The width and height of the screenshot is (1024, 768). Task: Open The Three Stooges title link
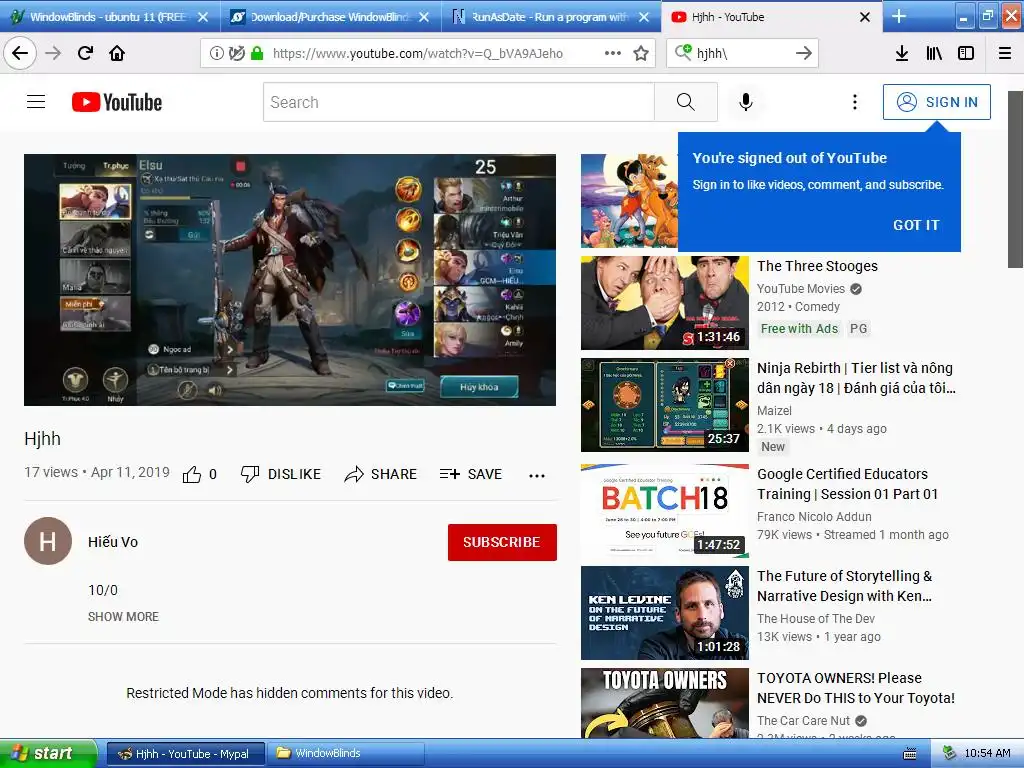click(817, 266)
